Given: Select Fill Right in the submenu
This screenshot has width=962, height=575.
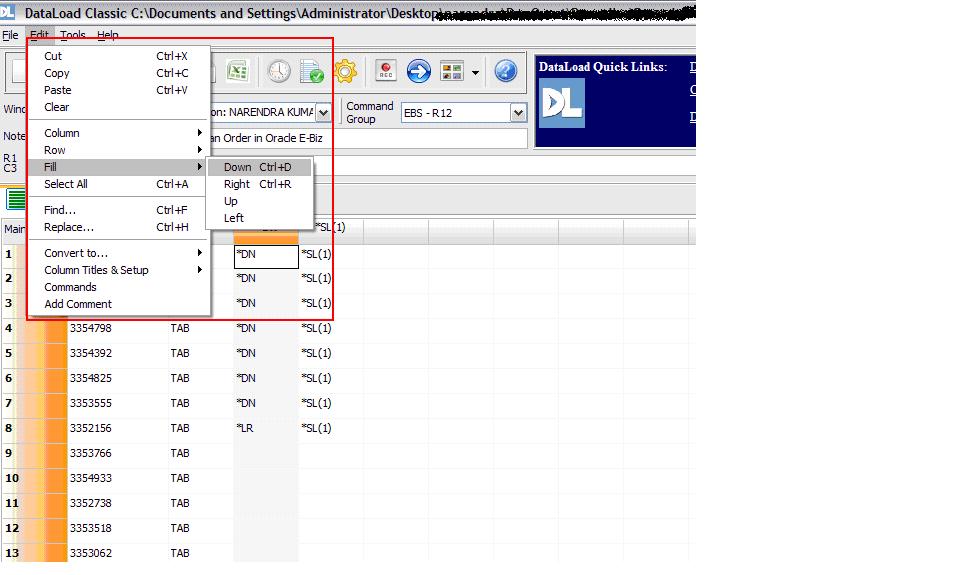Looking at the screenshot, I should pyautogui.click(x=260, y=184).
